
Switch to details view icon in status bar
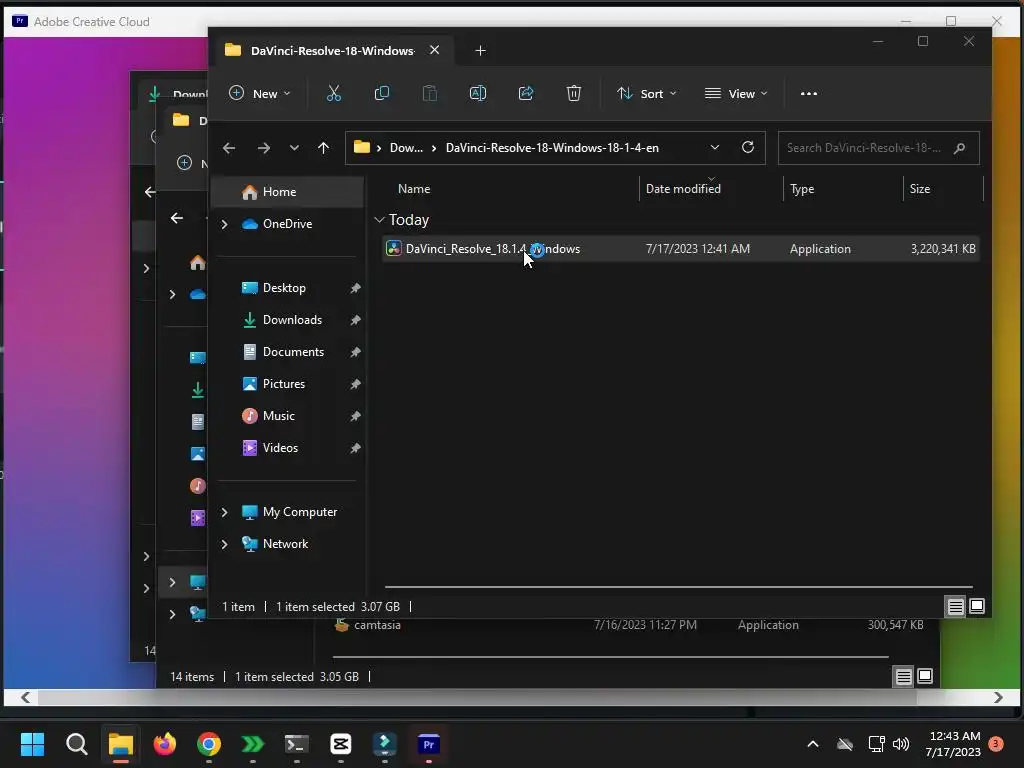955,607
